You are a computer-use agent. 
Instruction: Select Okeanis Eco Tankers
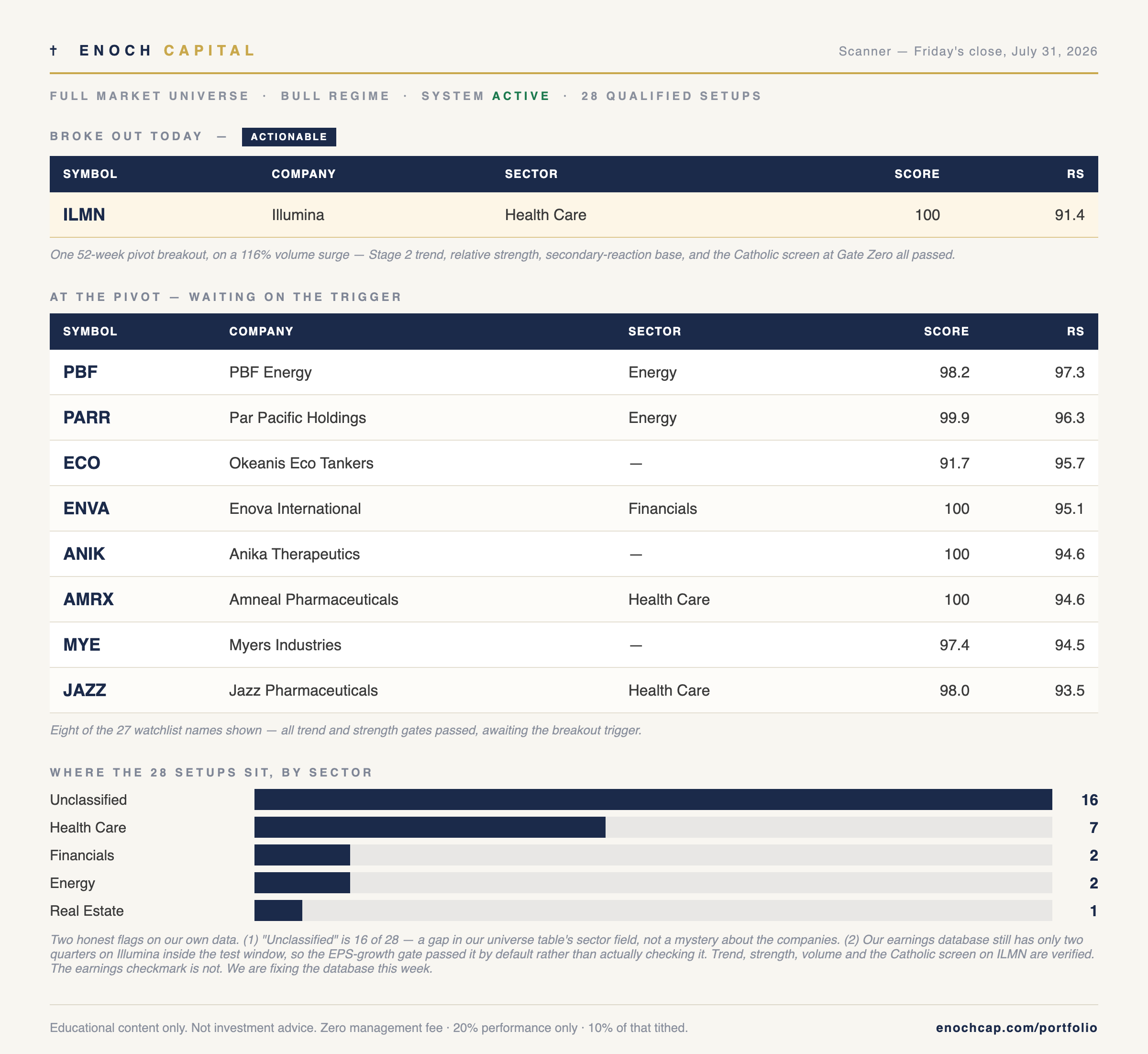(x=301, y=463)
